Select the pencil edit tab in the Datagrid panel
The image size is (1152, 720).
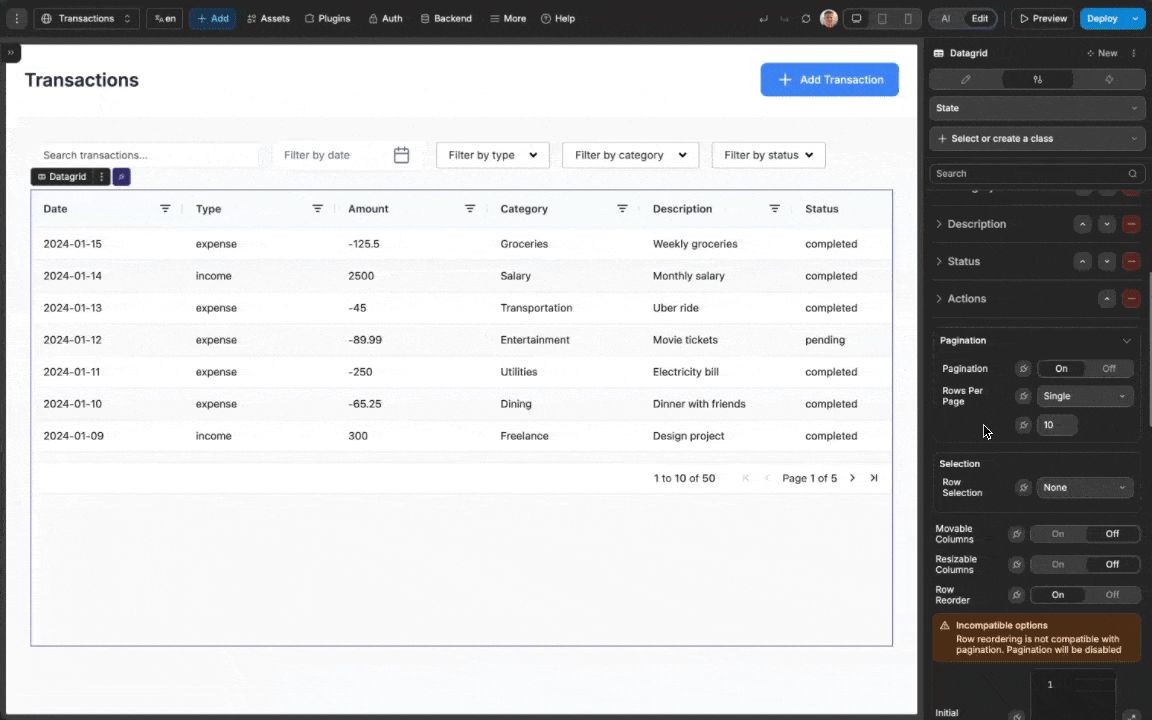point(965,79)
